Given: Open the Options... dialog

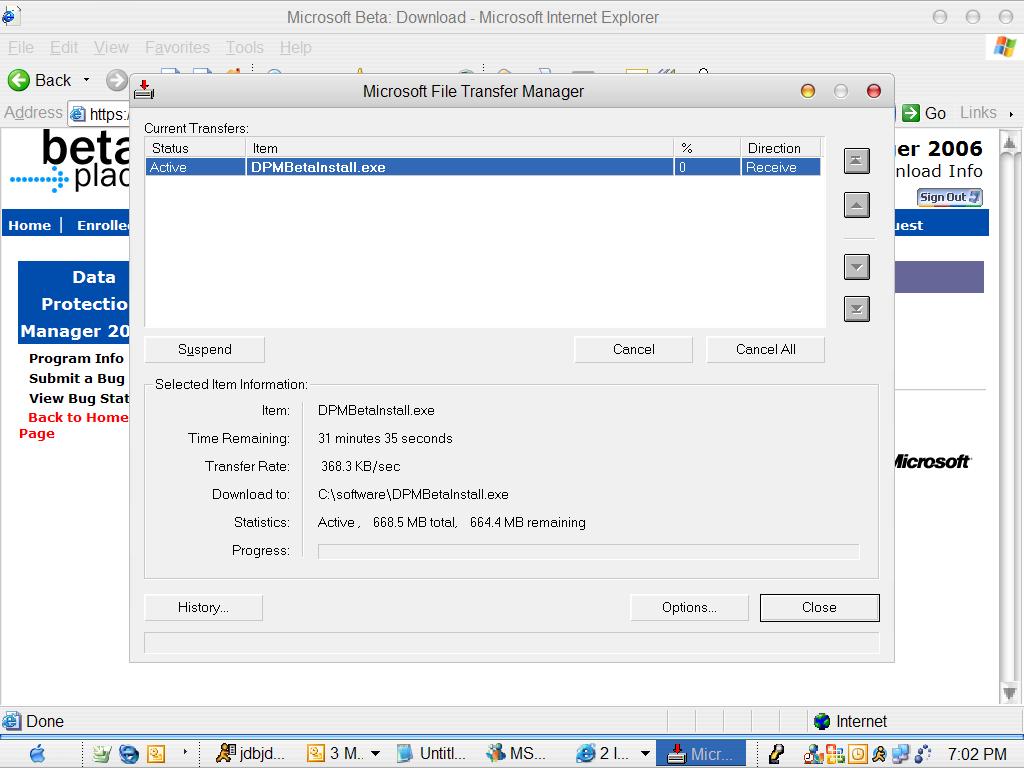Looking at the screenshot, I should [689, 607].
